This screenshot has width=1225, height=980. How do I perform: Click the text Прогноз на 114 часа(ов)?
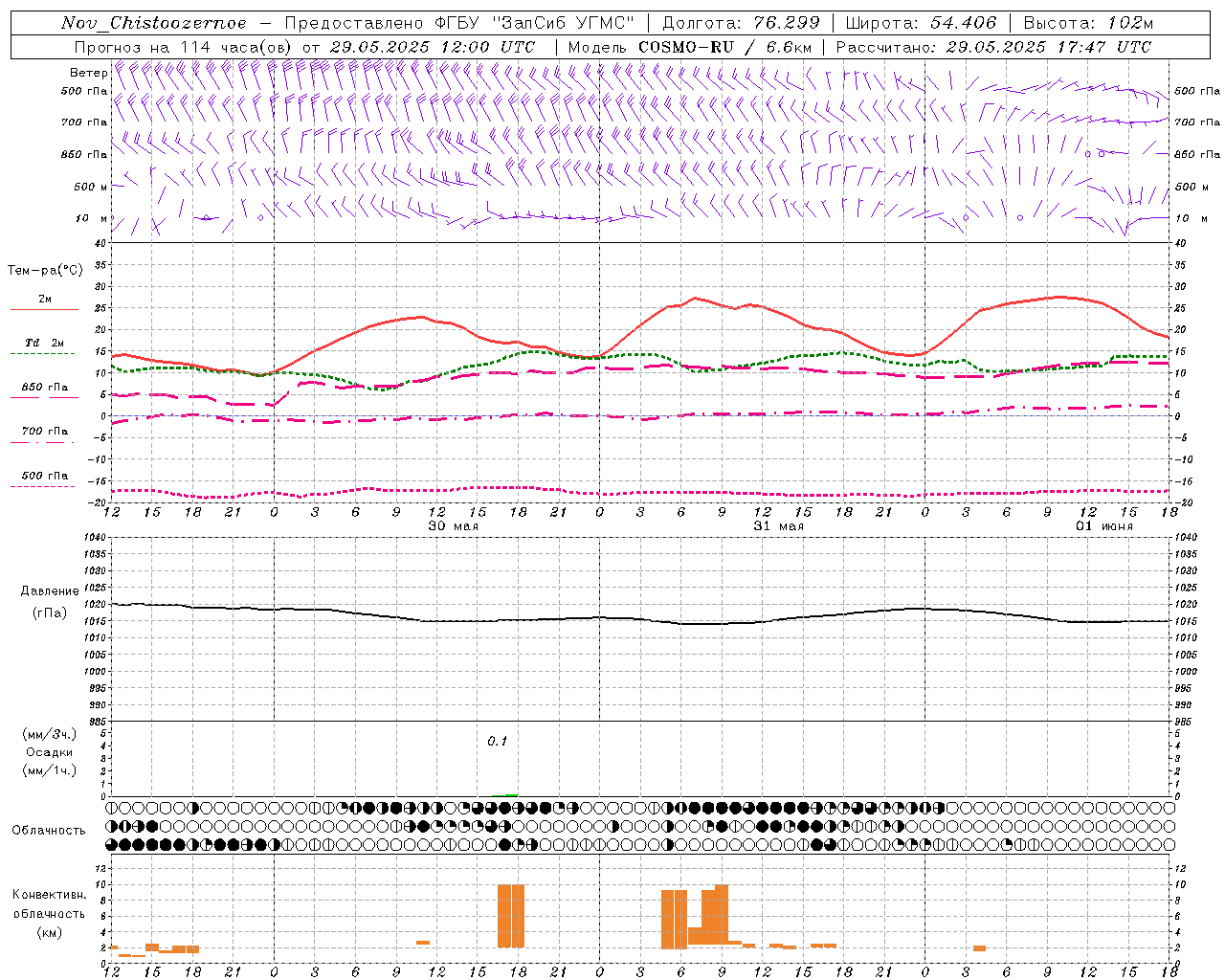[185, 47]
